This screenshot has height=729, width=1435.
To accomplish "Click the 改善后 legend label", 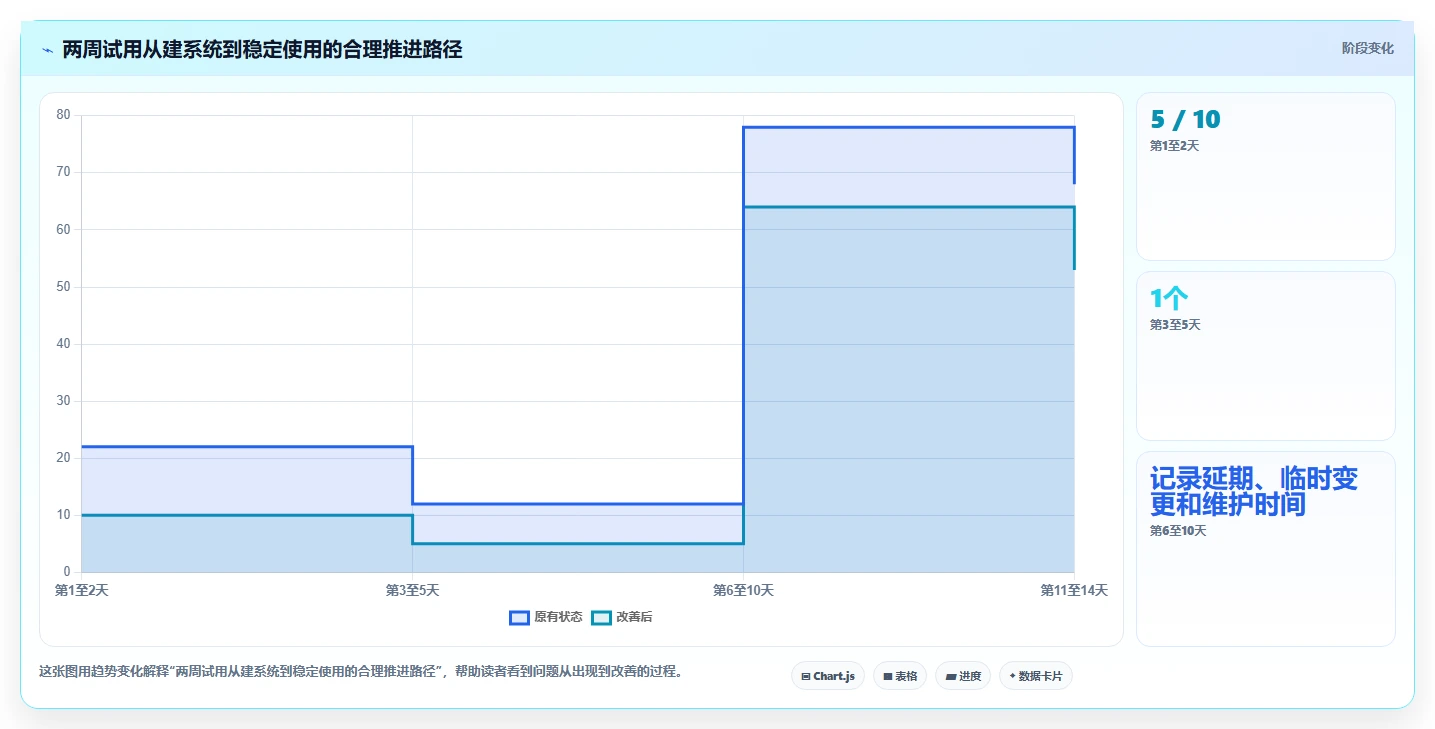I will [x=634, y=618].
